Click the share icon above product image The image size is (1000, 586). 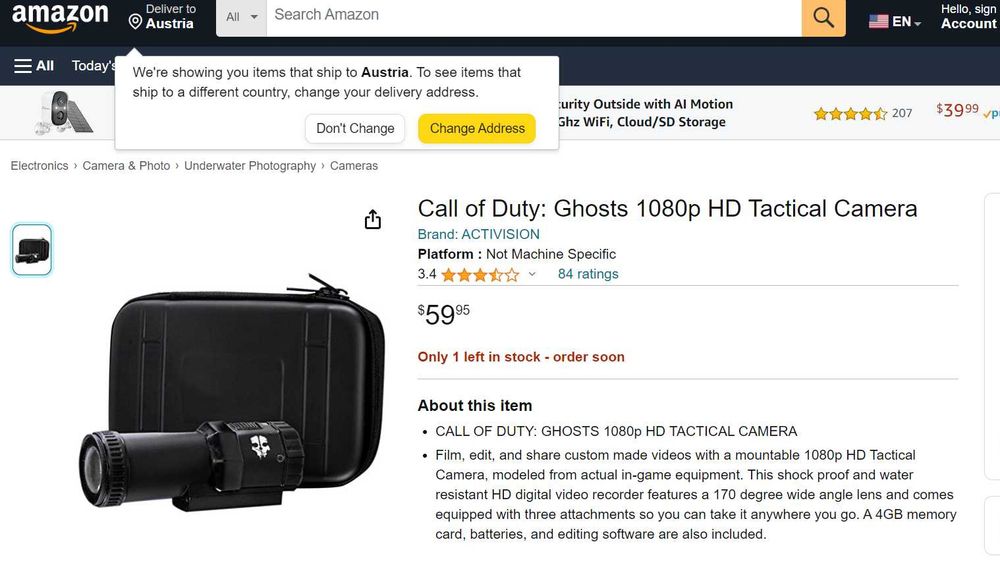[x=372, y=219]
